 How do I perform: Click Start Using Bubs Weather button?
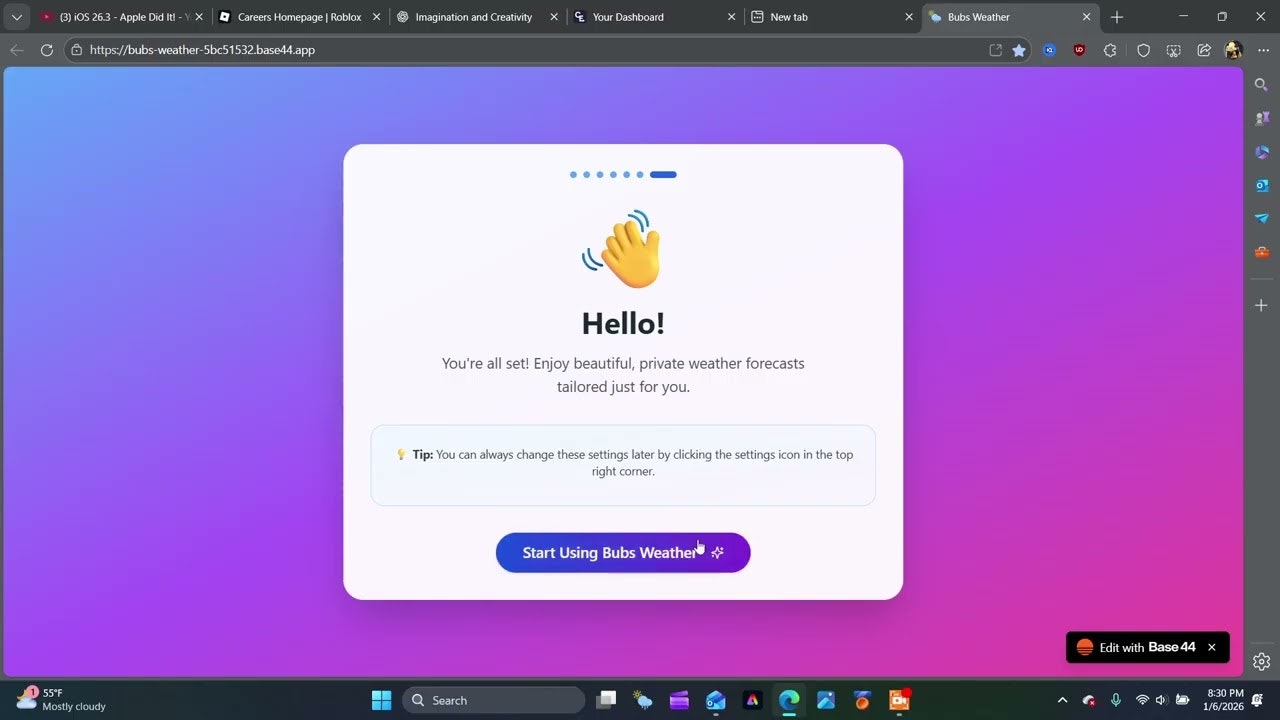623,553
